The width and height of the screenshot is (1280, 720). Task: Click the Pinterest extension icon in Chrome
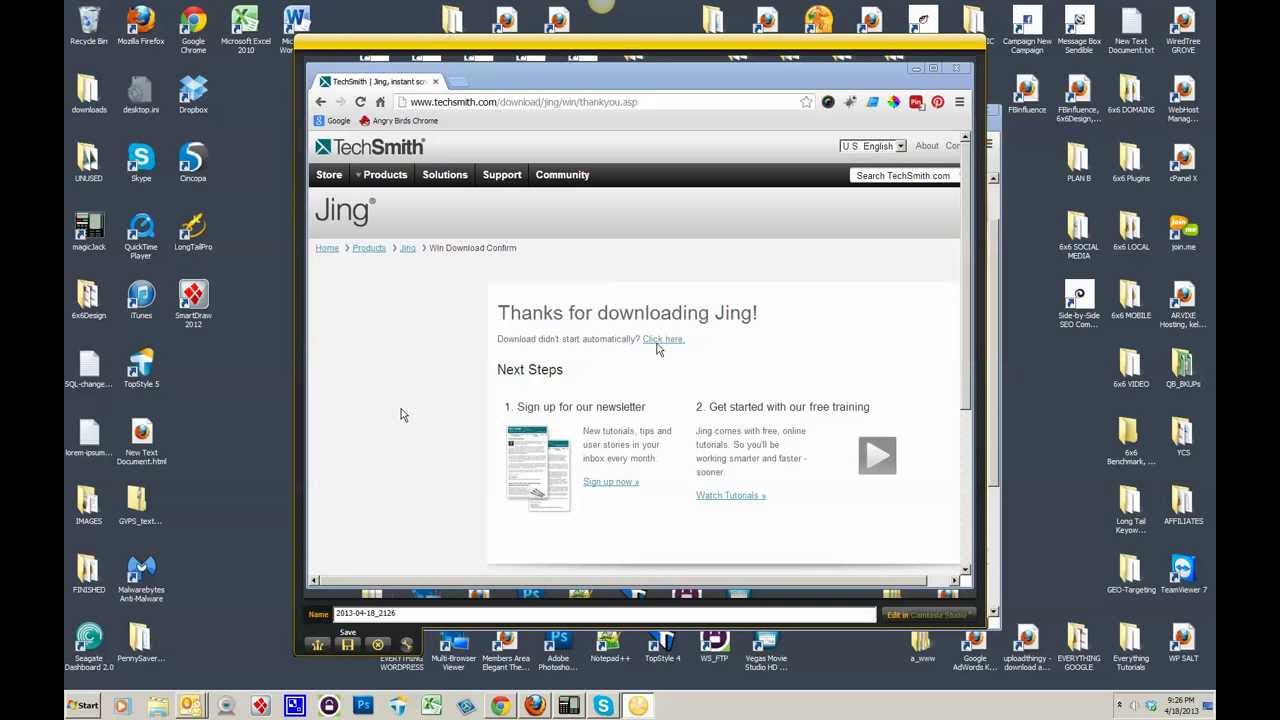937,102
